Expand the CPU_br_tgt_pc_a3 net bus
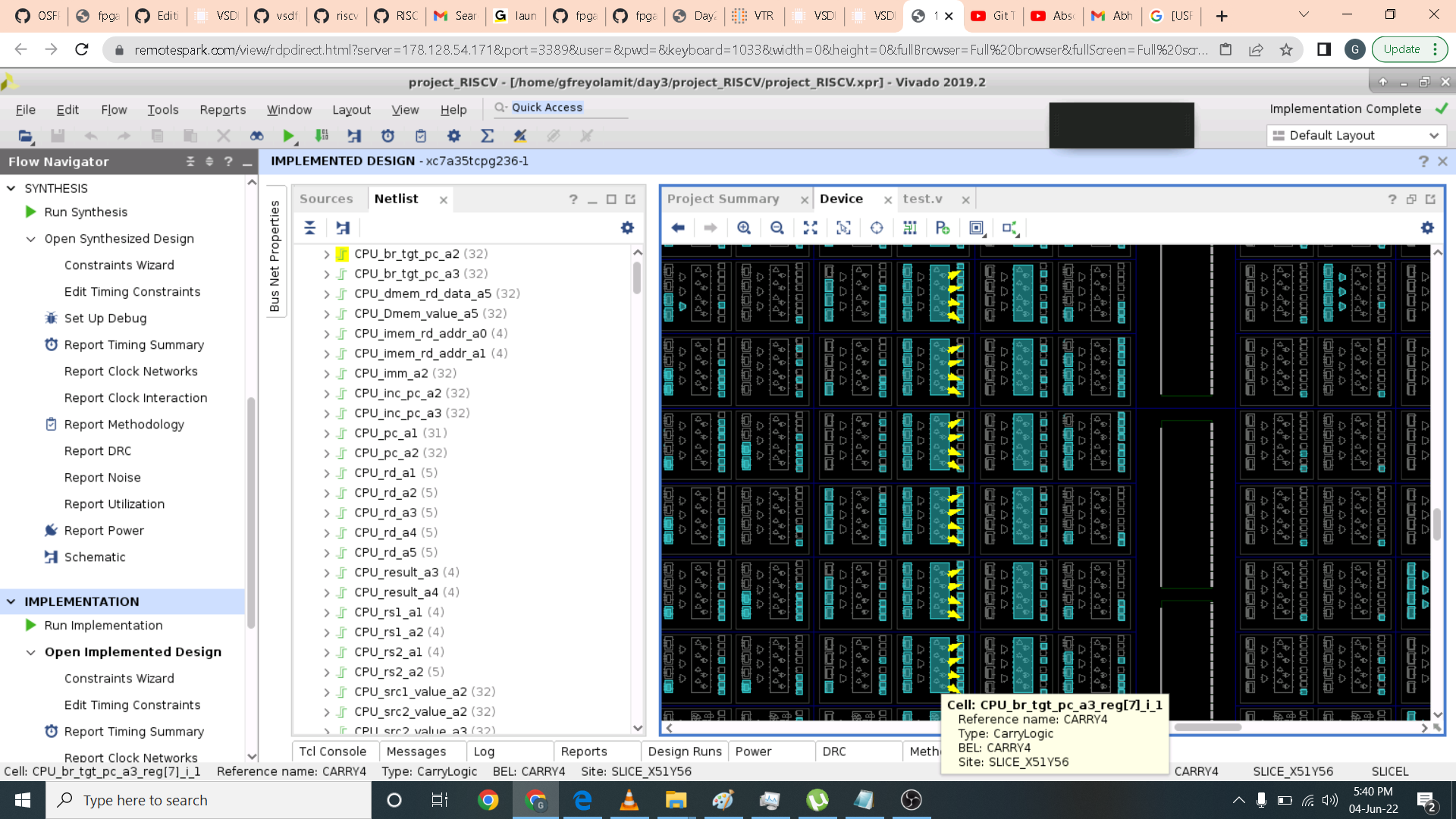This screenshot has width=1456, height=819. pyautogui.click(x=327, y=275)
